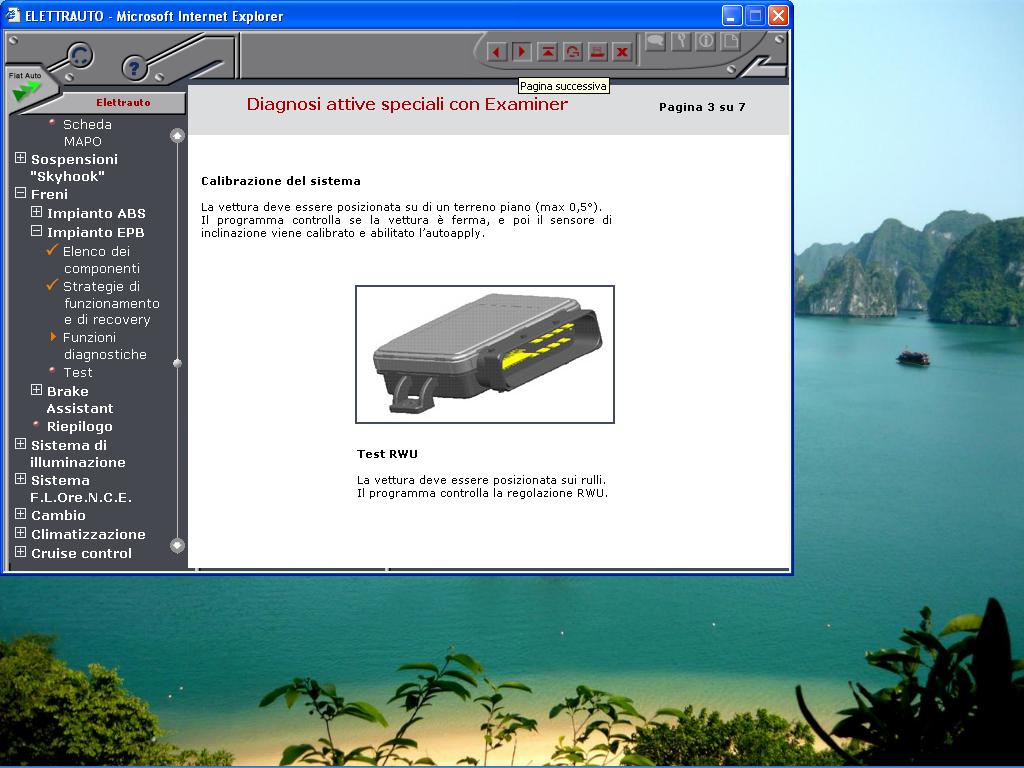
Task: Expand the Sistema F.L.Ore.N.C.E. section
Action: [x=20, y=479]
